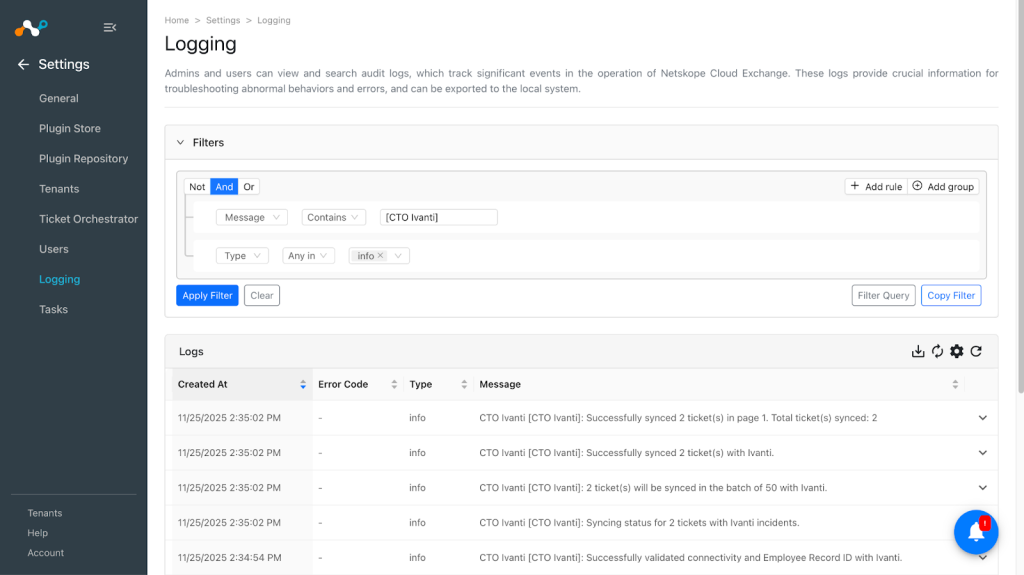Sort by Error Code column arrows
The width and height of the screenshot is (1024, 575).
(394, 384)
